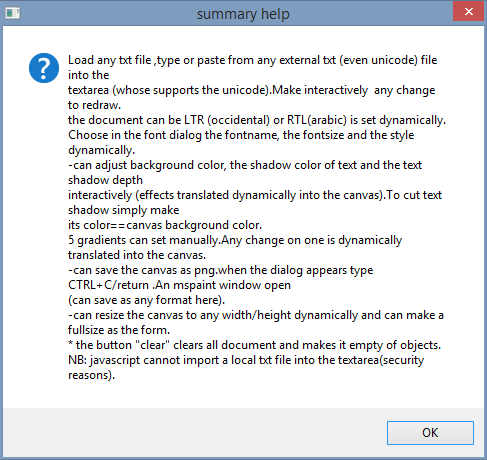Click the "Choose in the font dialog" line
Image resolution: width=487 pixels, height=460 pixels.
(x=241, y=135)
